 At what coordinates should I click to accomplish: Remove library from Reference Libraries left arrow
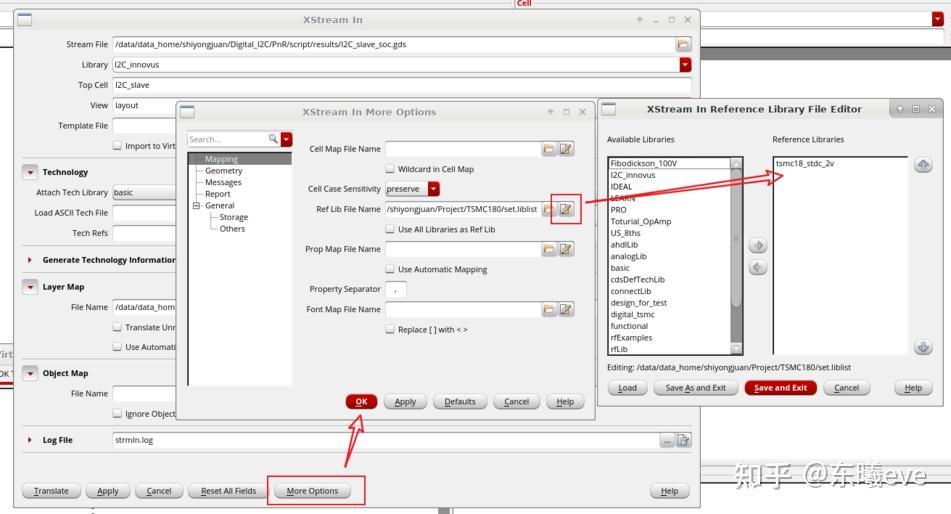click(x=758, y=267)
